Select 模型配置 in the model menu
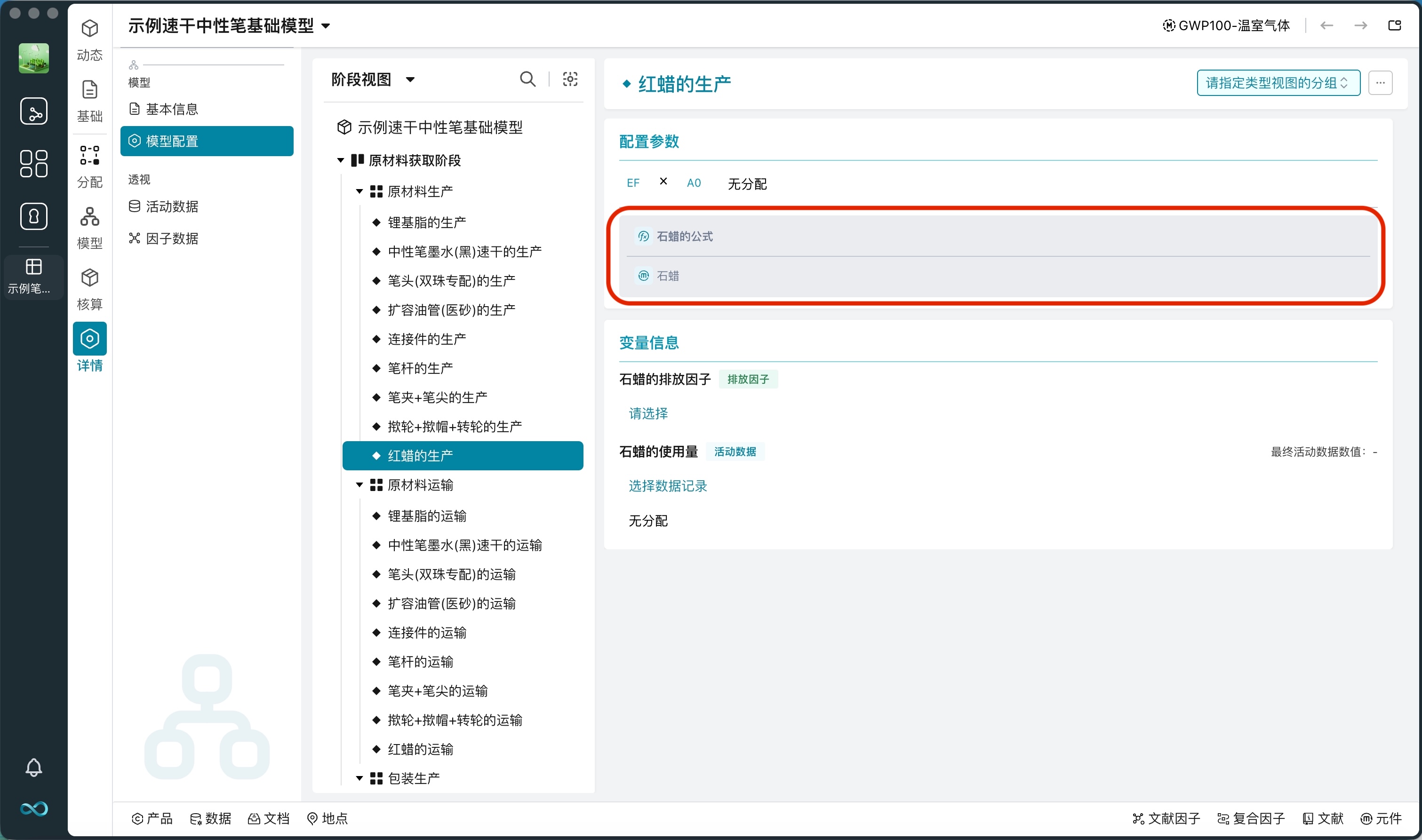 point(173,141)
